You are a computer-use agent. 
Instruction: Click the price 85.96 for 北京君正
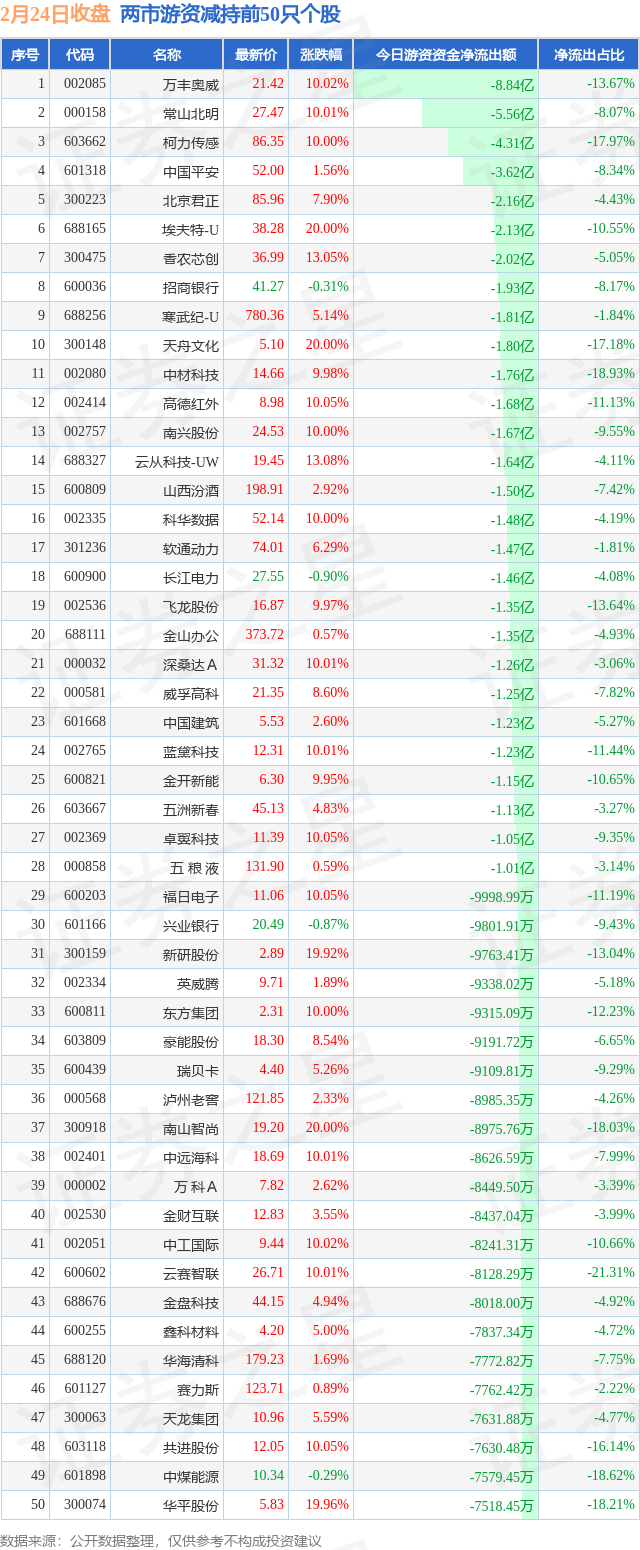click(268, 200)
